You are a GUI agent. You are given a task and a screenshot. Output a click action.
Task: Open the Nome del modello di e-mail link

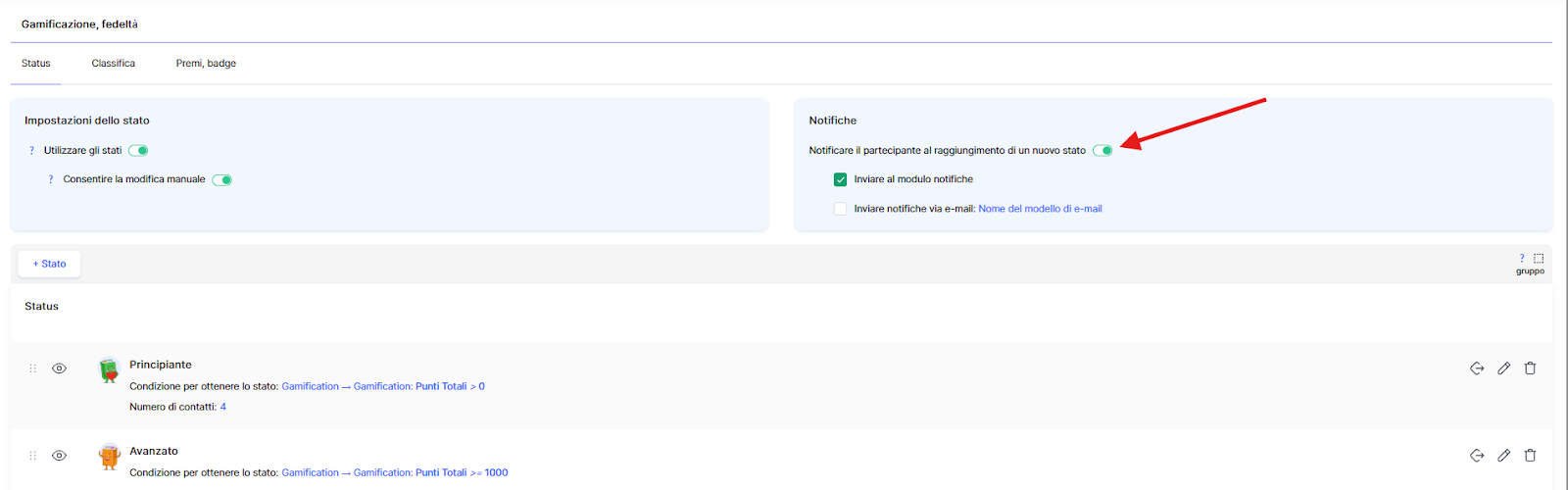click(x=1040, y=209)
